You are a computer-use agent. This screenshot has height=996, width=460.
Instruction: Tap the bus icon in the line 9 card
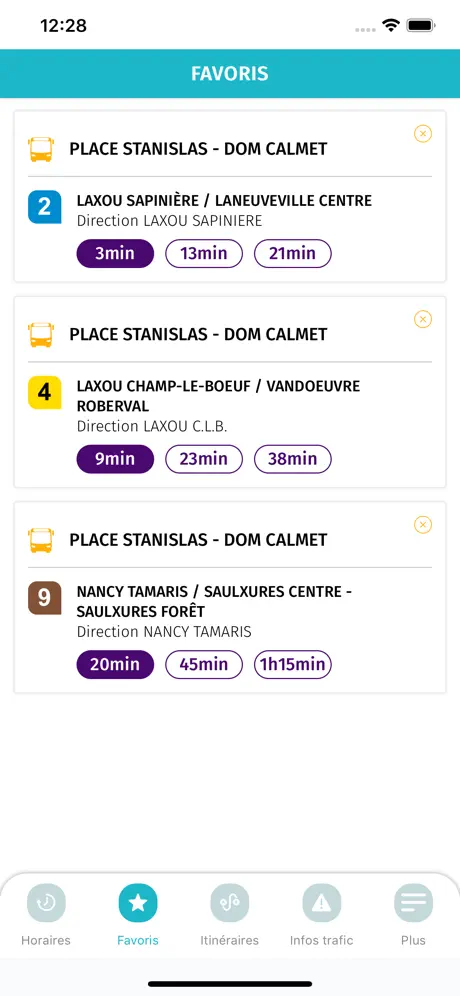coord(41,540)
